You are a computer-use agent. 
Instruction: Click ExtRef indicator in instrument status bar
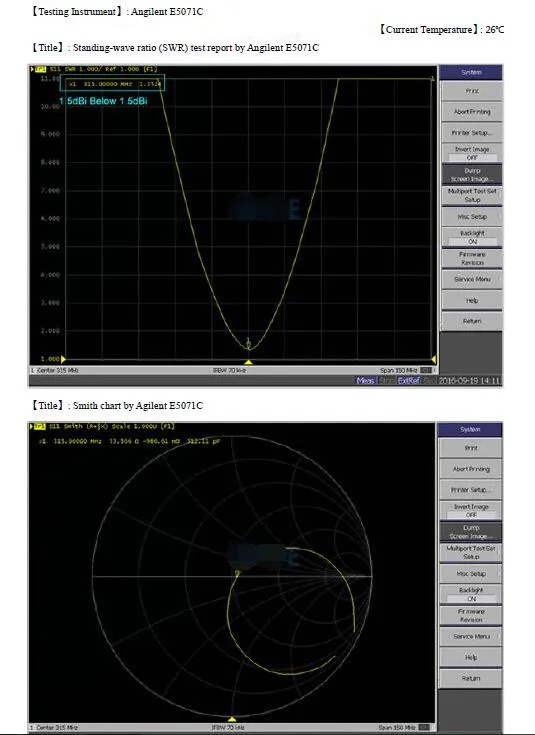409,381
